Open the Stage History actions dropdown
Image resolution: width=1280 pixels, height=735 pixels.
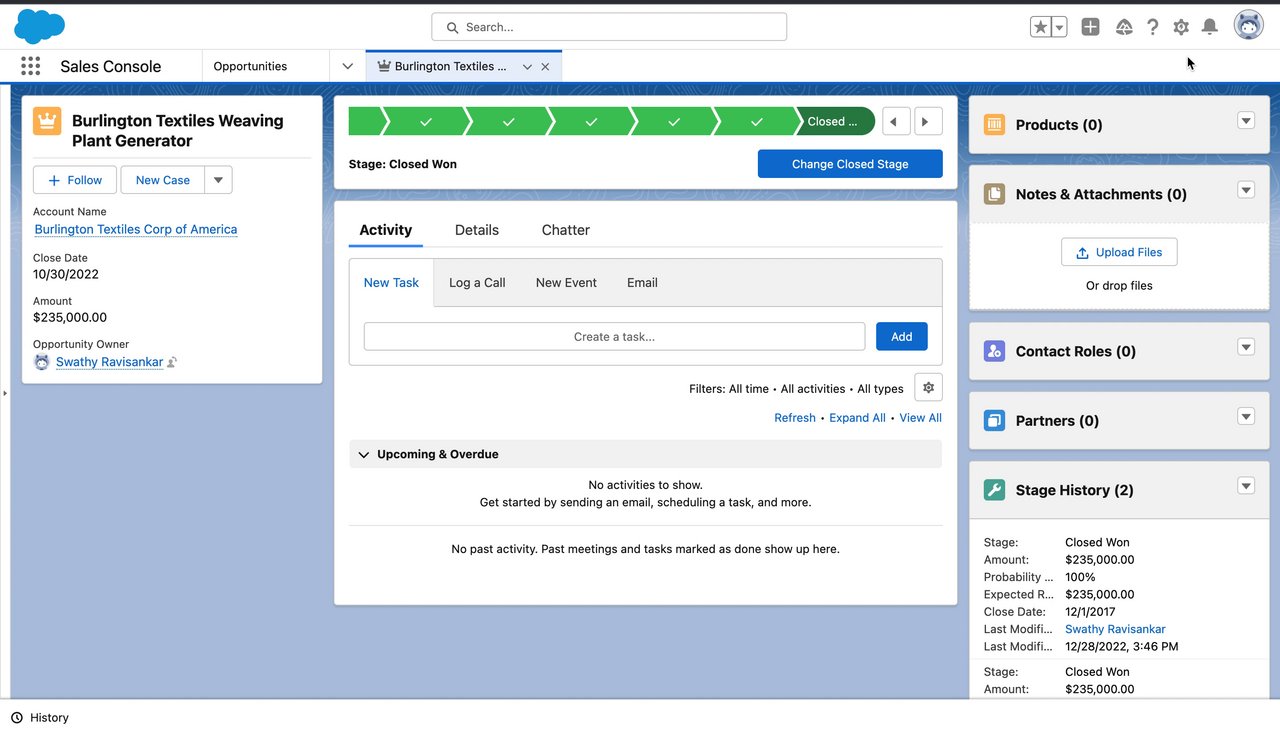(x=1246, y=486)
